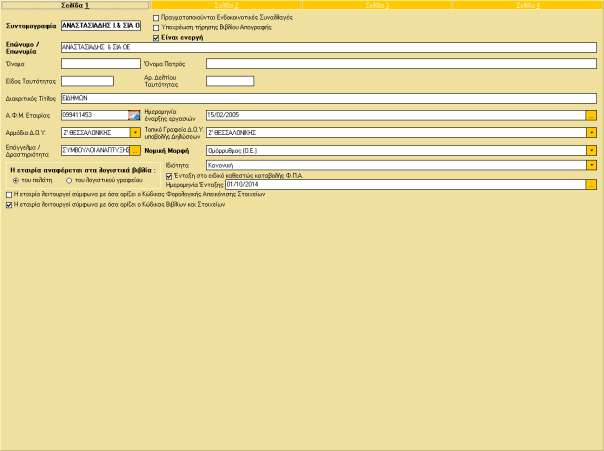Viewport: 604px width, 451px height.
Task: Toggle Ένταξη στο ειδικό καθεστώς Φ.Π.Α. checkbox
Action: point(169,176)
